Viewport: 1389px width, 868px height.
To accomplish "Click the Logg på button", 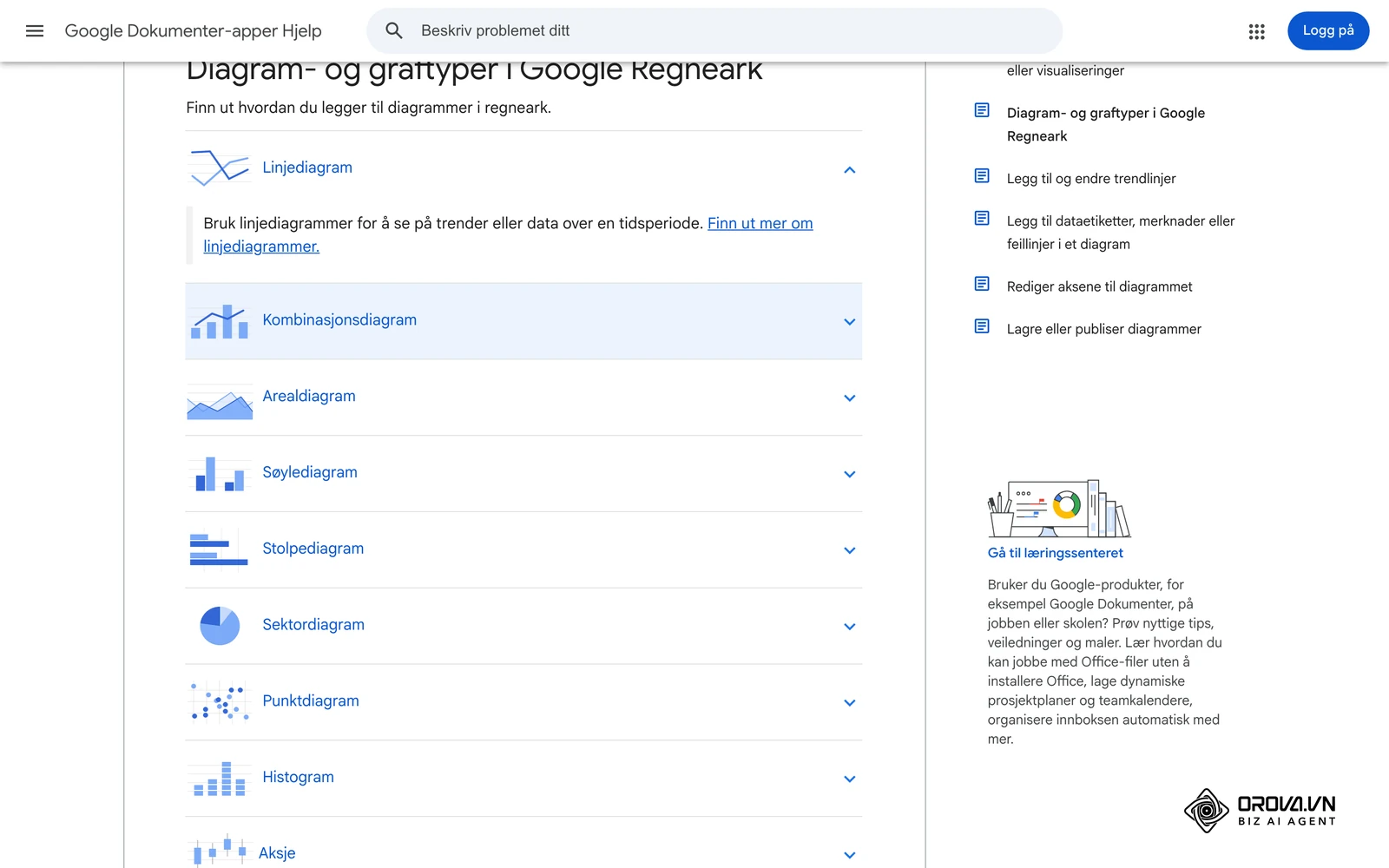I will click(x=1327, y=31).
